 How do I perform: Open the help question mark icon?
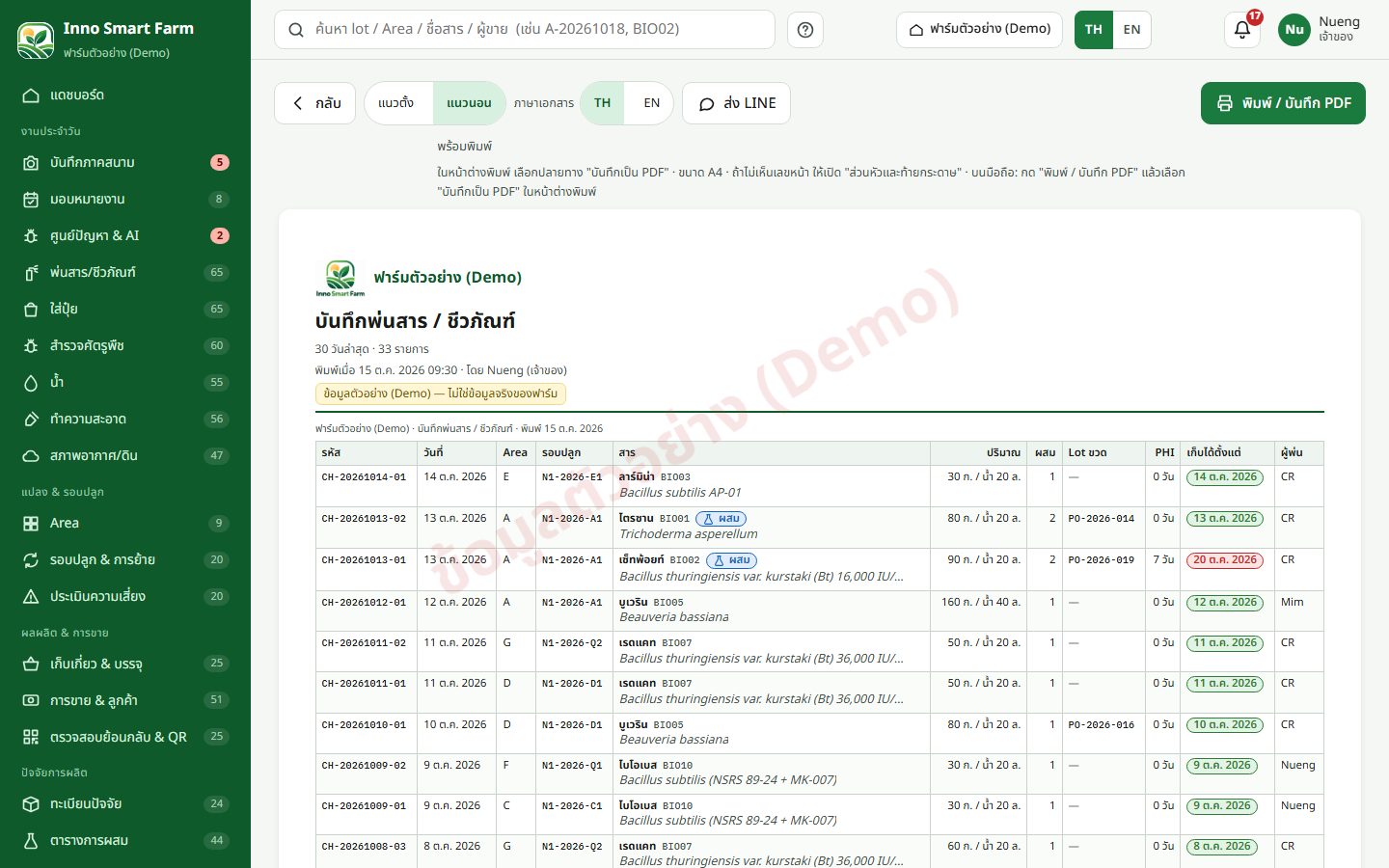click(805, 30)
